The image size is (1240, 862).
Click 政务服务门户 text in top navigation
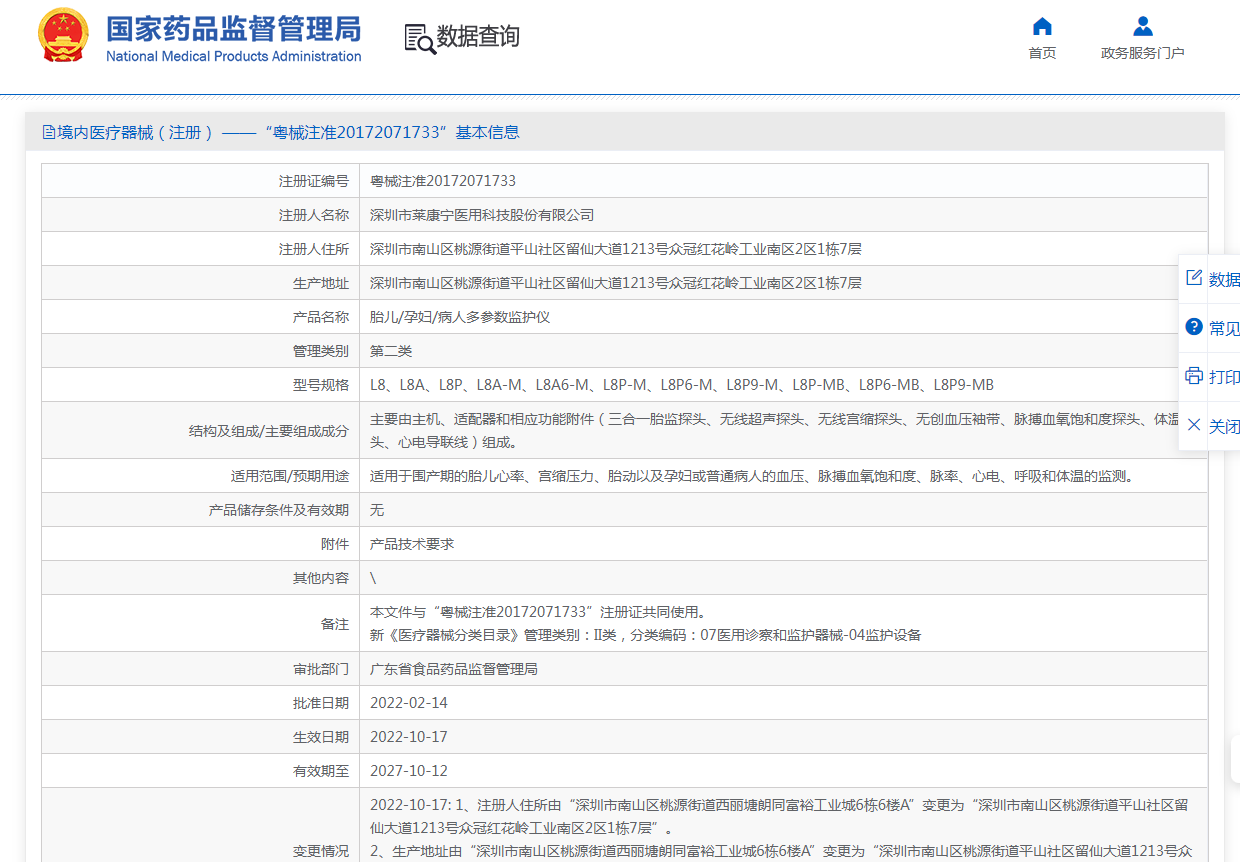coord(1142,53)
